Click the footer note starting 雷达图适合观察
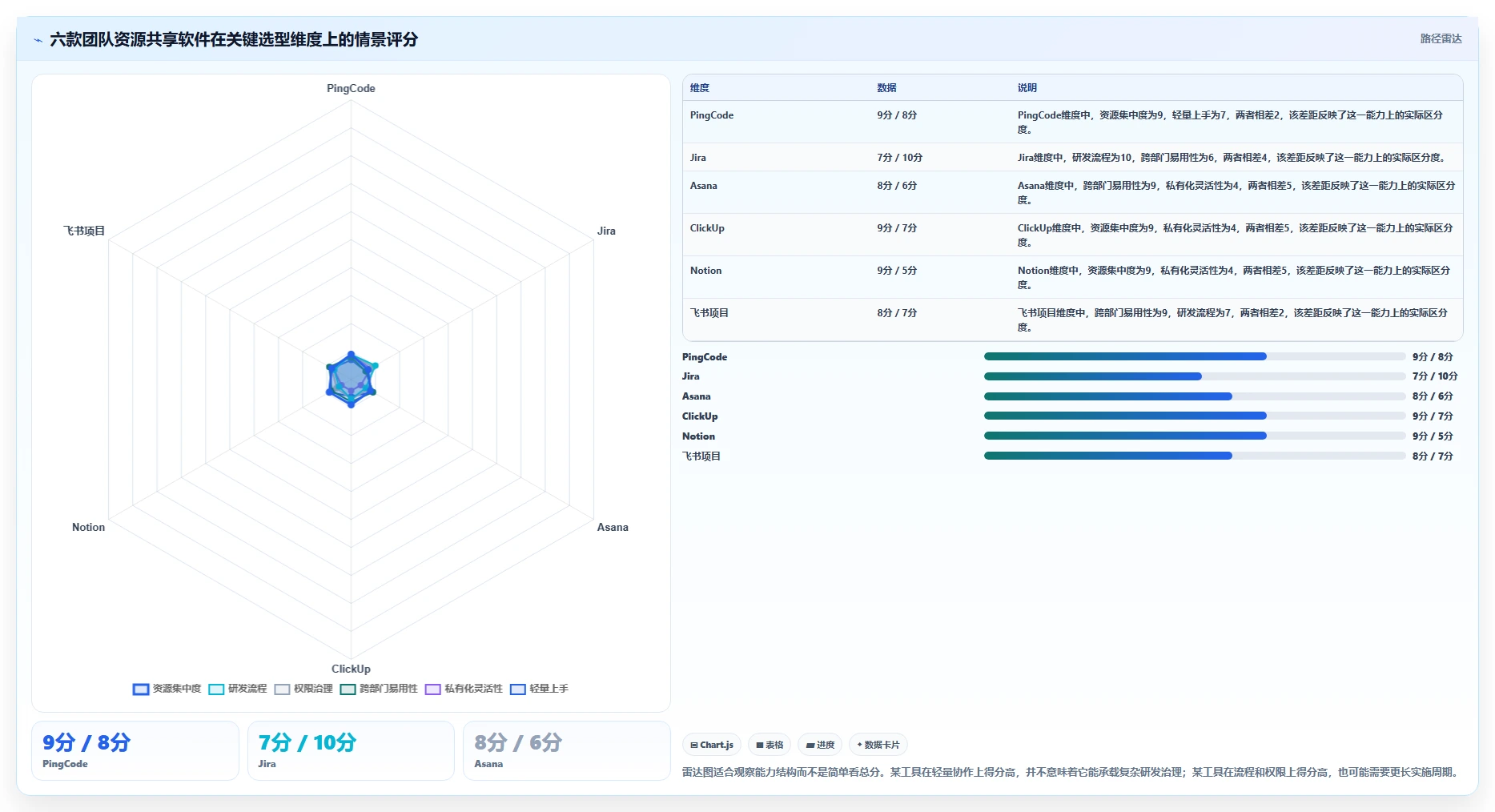The width and height of the screenshot is (1495, 812). 1071,773
